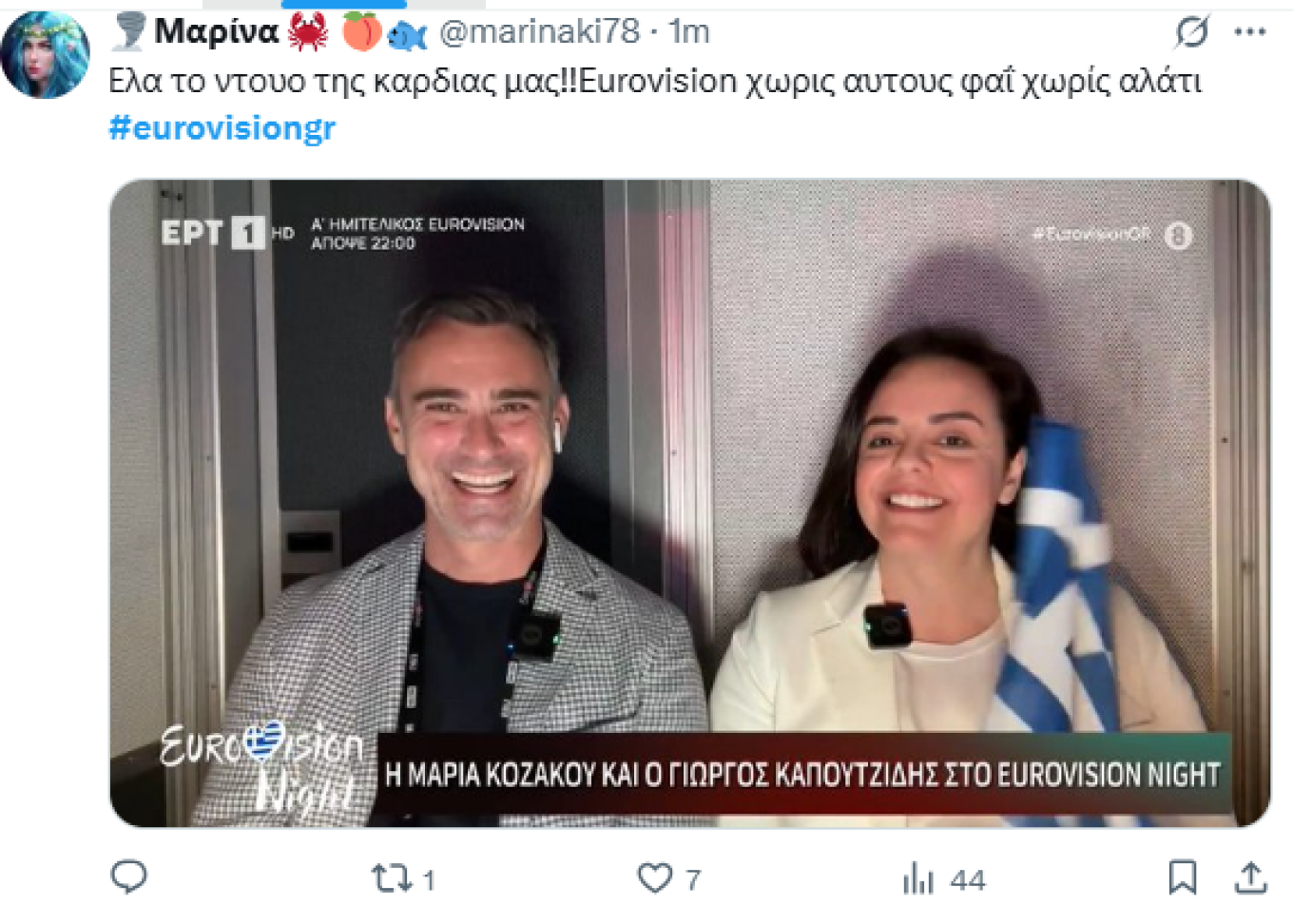Open the reply comment icon
Screen dimensions: 1293x924
coord(128,876)
